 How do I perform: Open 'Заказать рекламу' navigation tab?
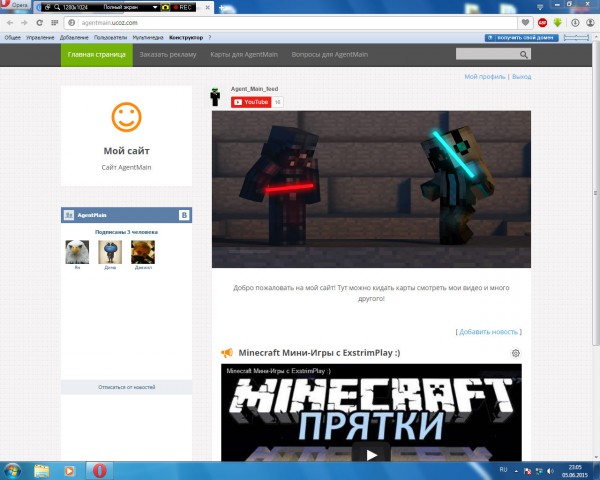(168, 55)
